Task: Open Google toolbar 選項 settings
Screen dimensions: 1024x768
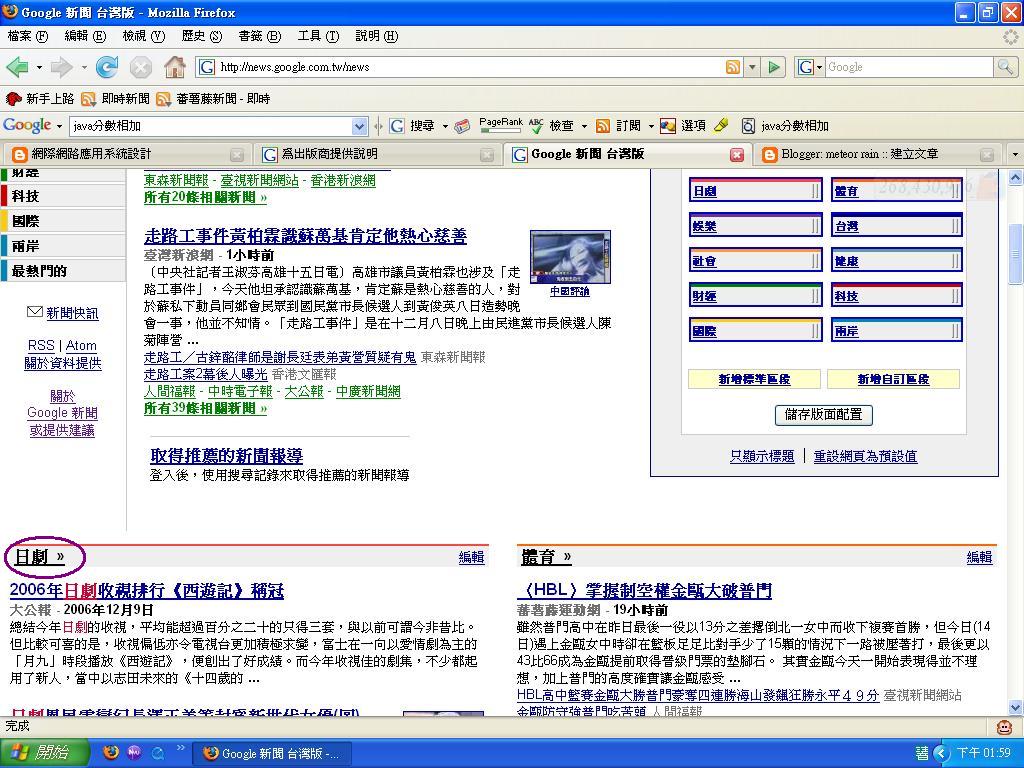Action: click(x=683, y=125)
